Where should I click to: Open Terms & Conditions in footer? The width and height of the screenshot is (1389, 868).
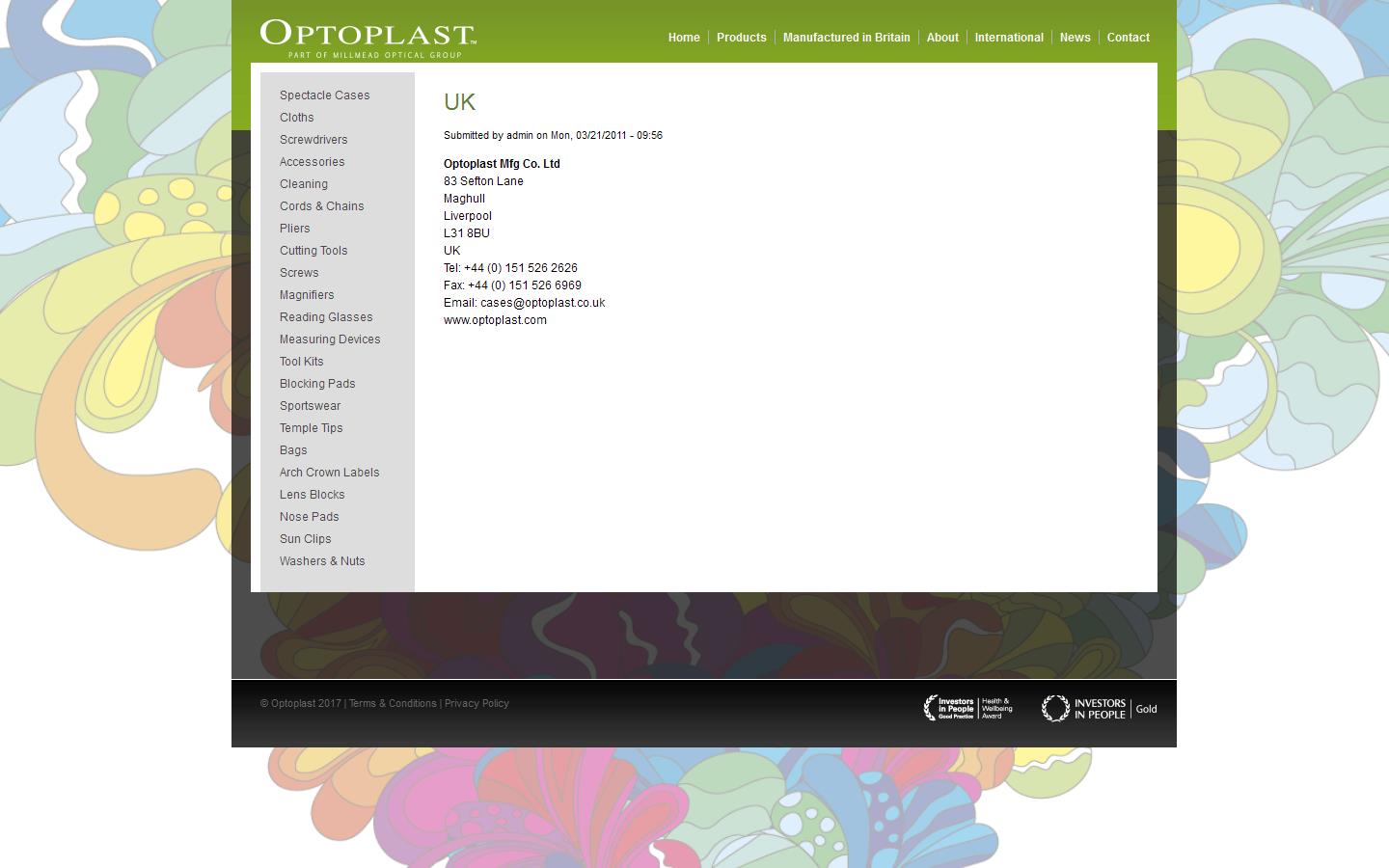point(393,703)
